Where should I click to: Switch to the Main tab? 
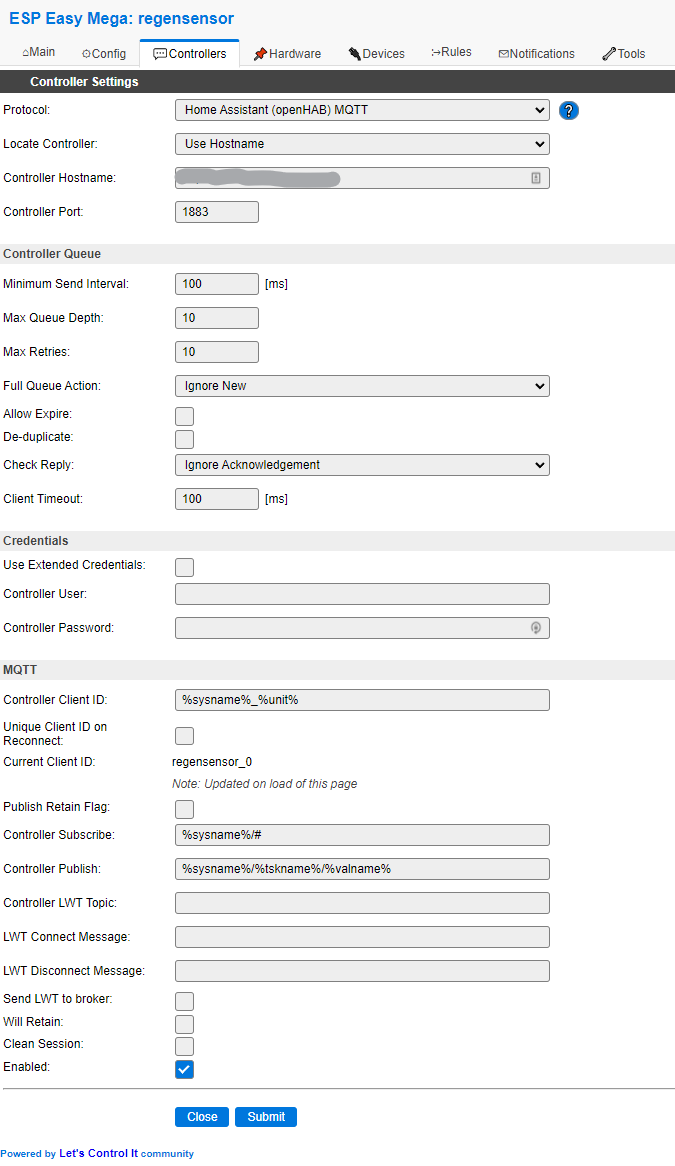(39, 53)
